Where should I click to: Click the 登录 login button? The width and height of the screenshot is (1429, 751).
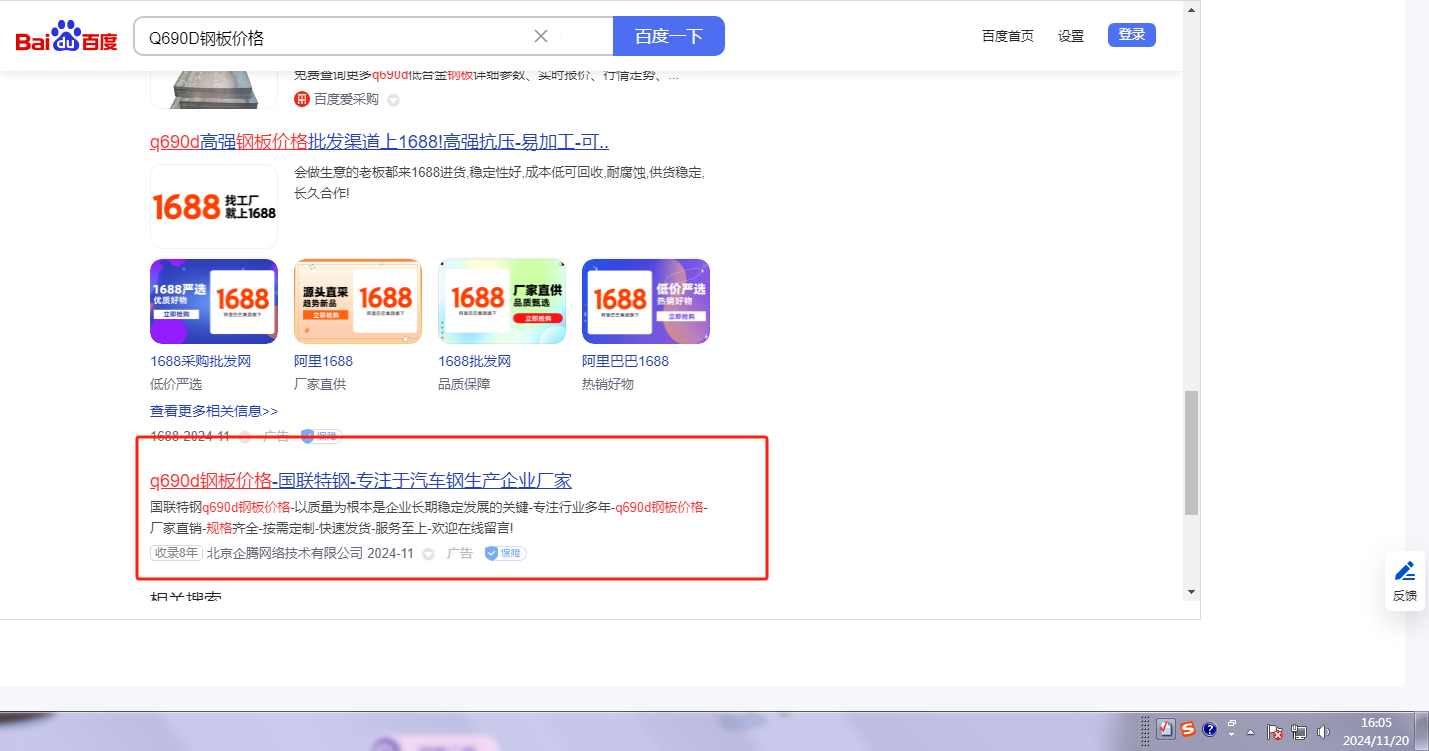click(x=1132, y=35)
